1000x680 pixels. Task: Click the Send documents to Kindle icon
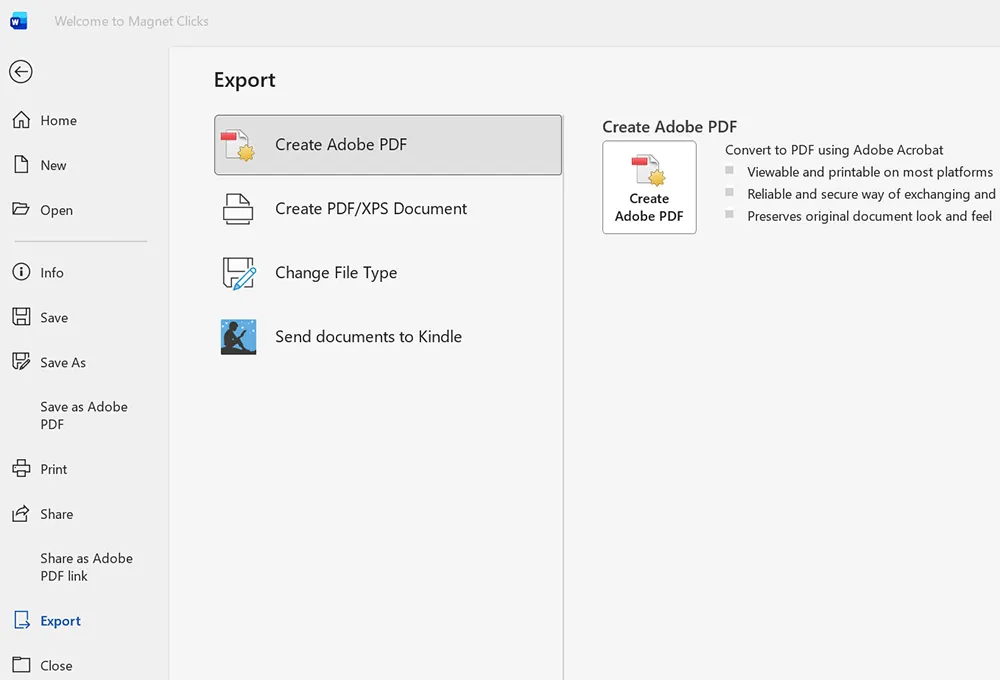pyautogui.click(x=238, y=337)
